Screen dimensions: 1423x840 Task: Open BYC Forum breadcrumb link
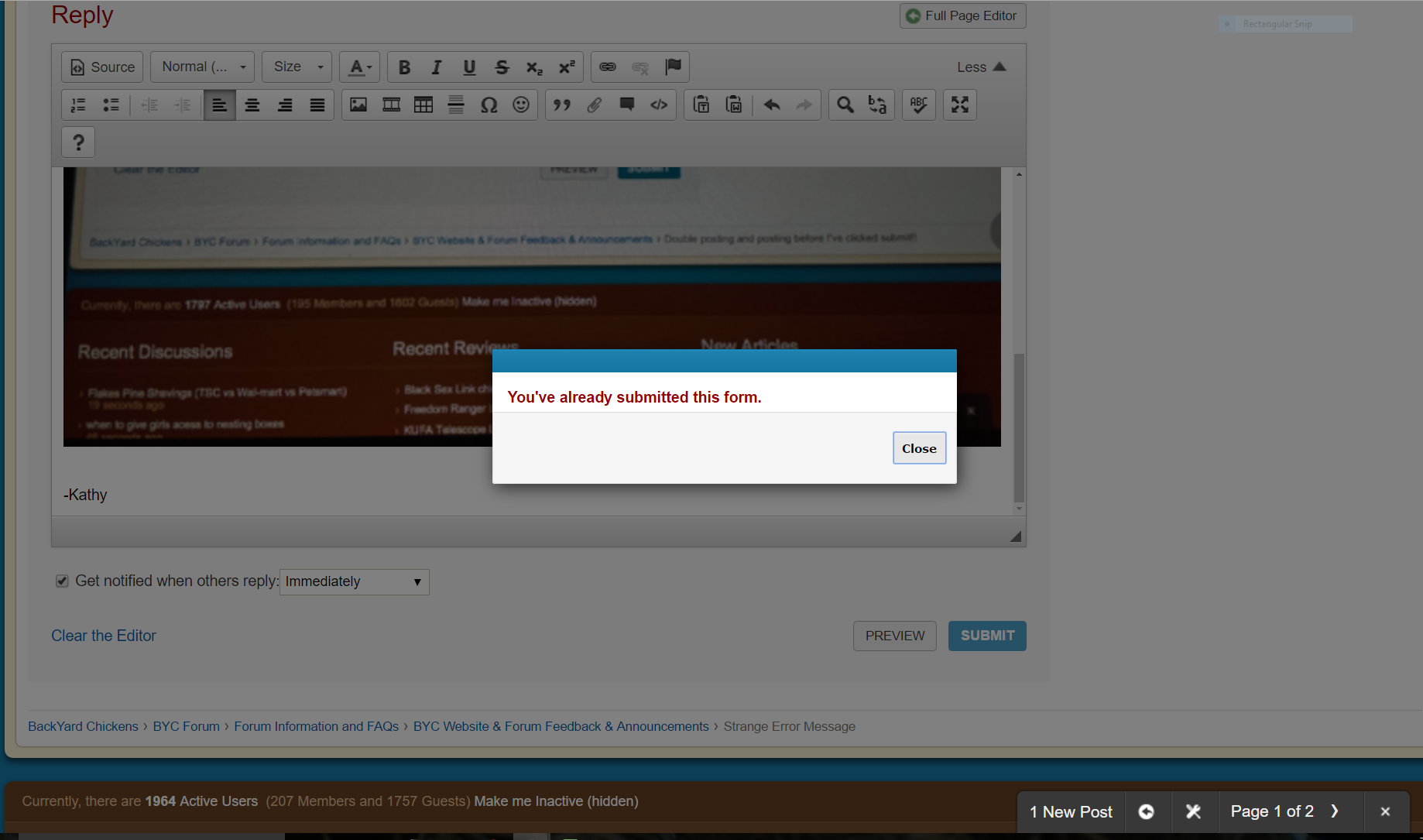point(186,726)
